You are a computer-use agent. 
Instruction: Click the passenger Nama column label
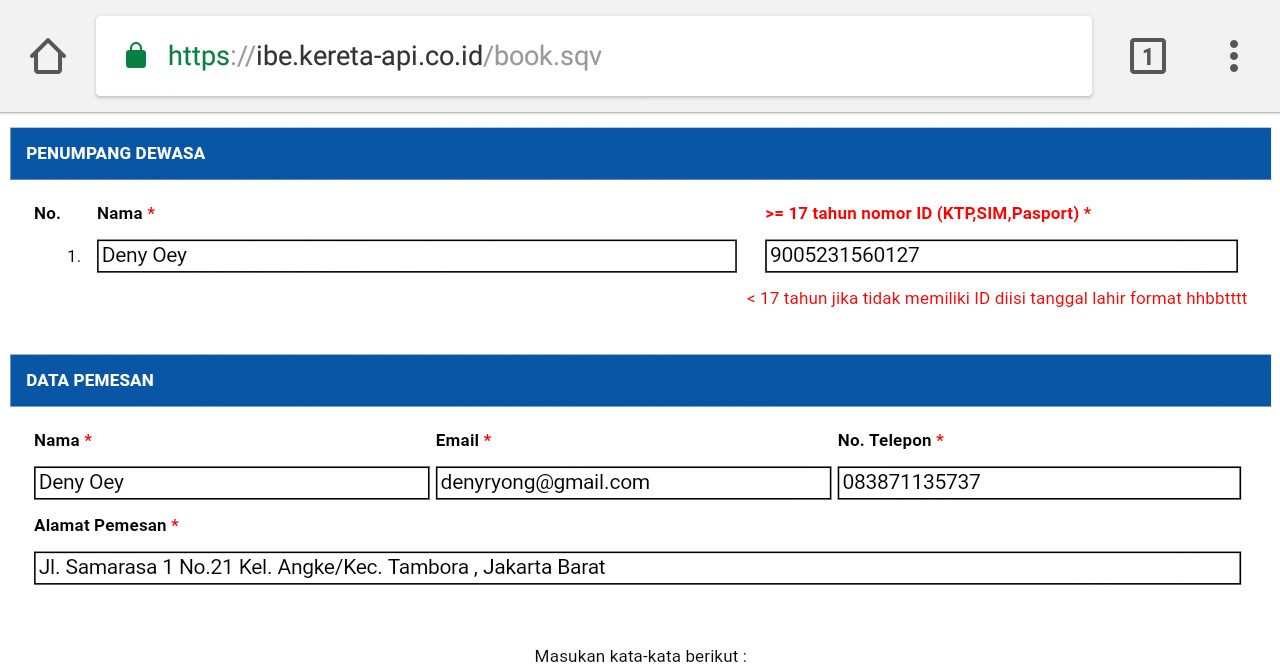click(126, 213)
